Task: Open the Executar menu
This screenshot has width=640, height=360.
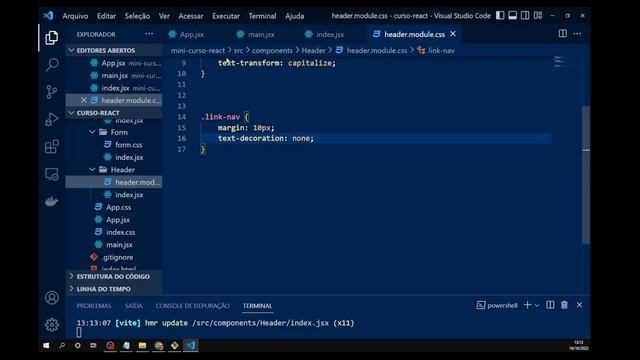Action: pos(226,16)
